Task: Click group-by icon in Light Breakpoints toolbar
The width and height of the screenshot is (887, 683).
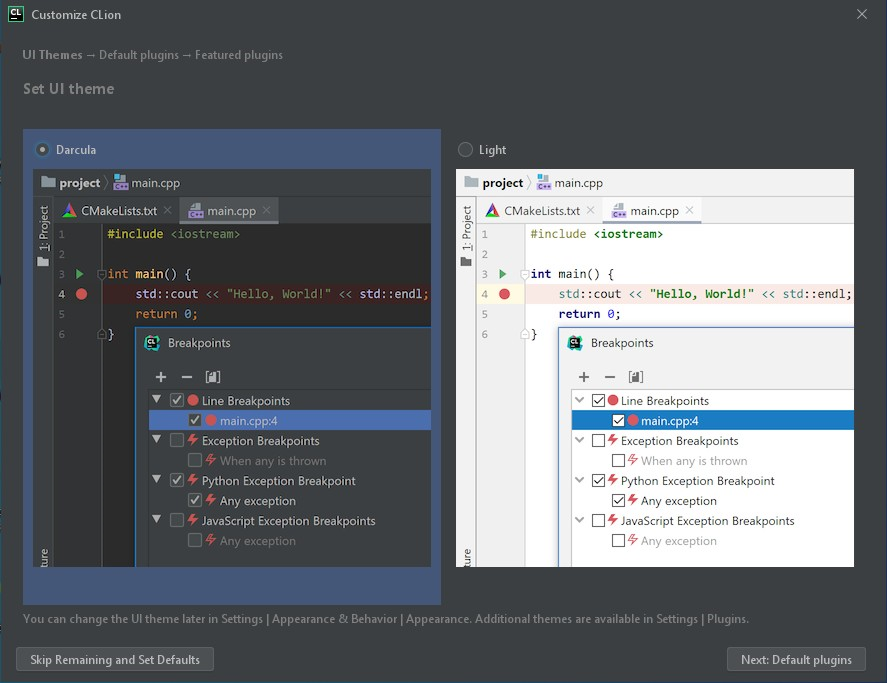Action: pos(636,377)
